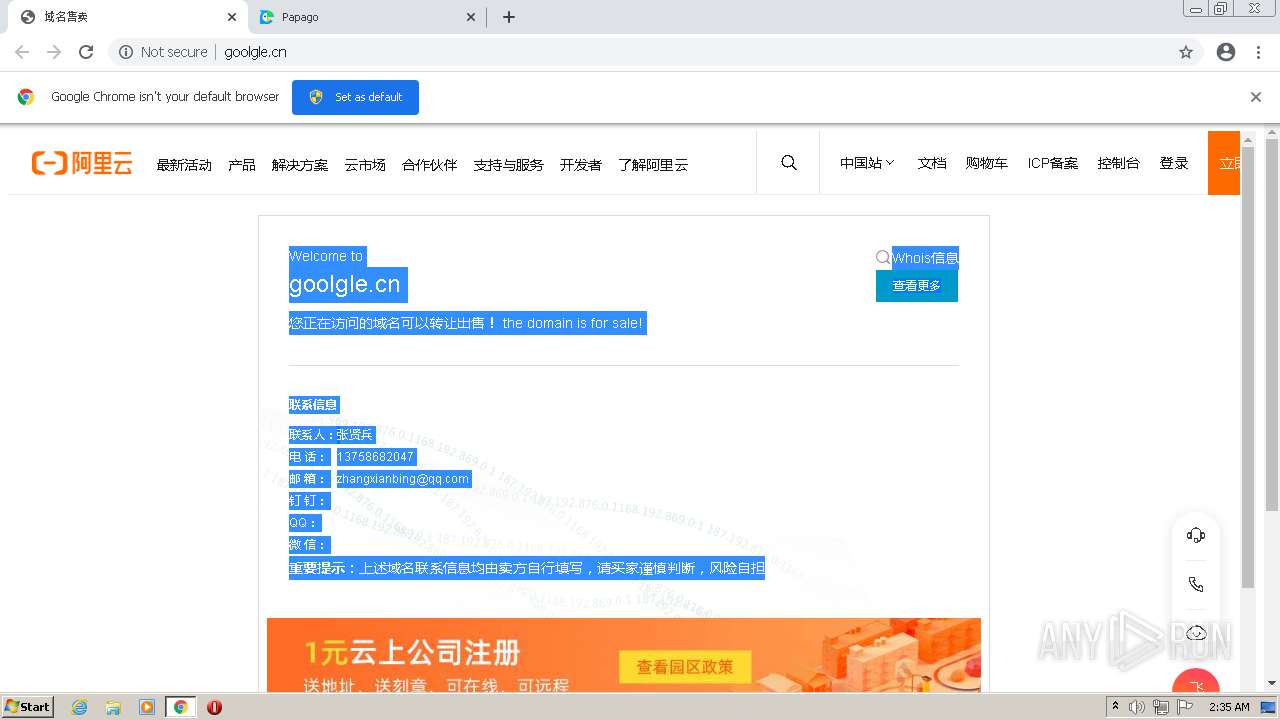Open 支持与服务 menu item
Screen dimensions: 1280x720
tap(509, 165)
